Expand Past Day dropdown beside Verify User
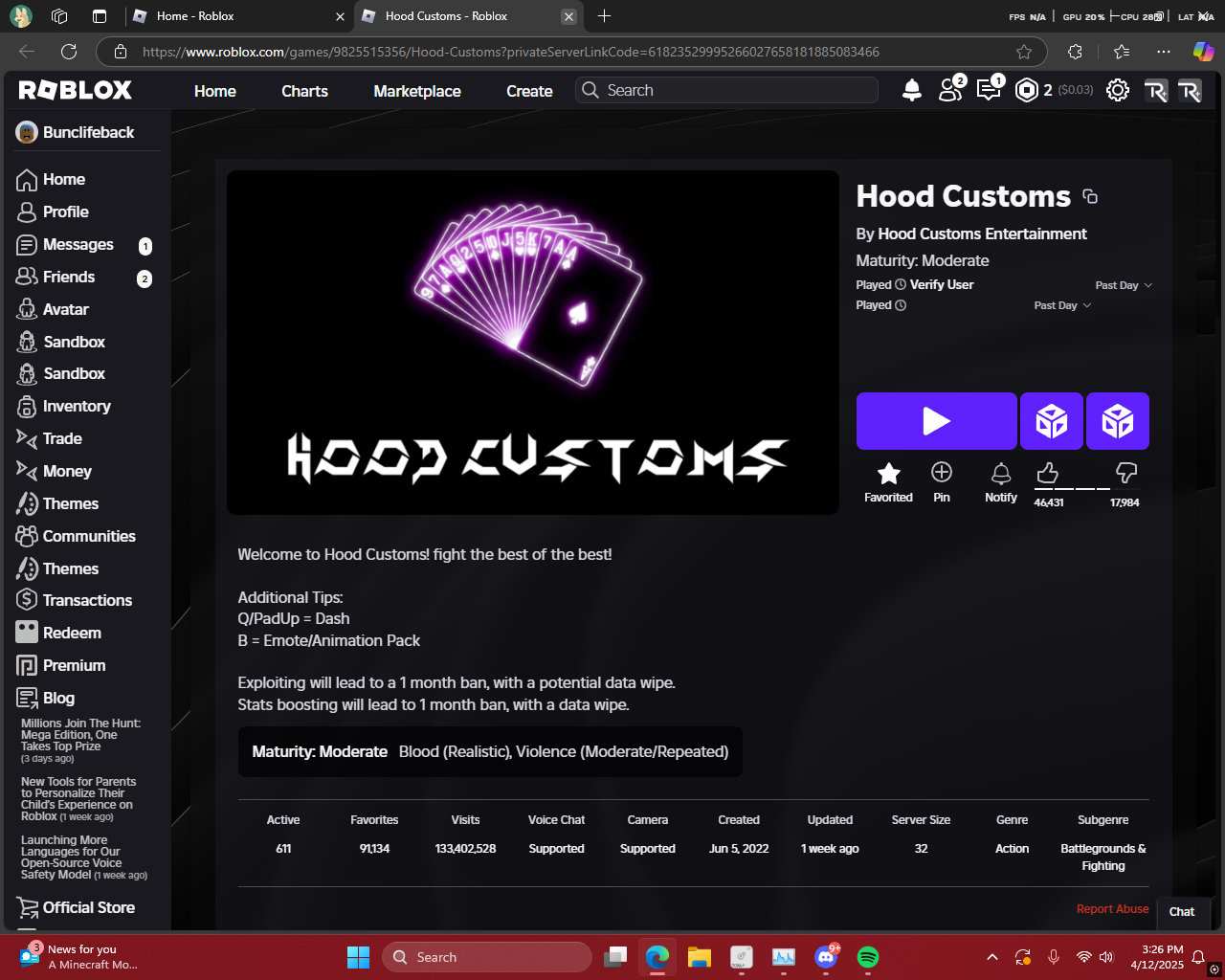The image size is (1225, 980). pyautogui.click(x=1124, y=285)
